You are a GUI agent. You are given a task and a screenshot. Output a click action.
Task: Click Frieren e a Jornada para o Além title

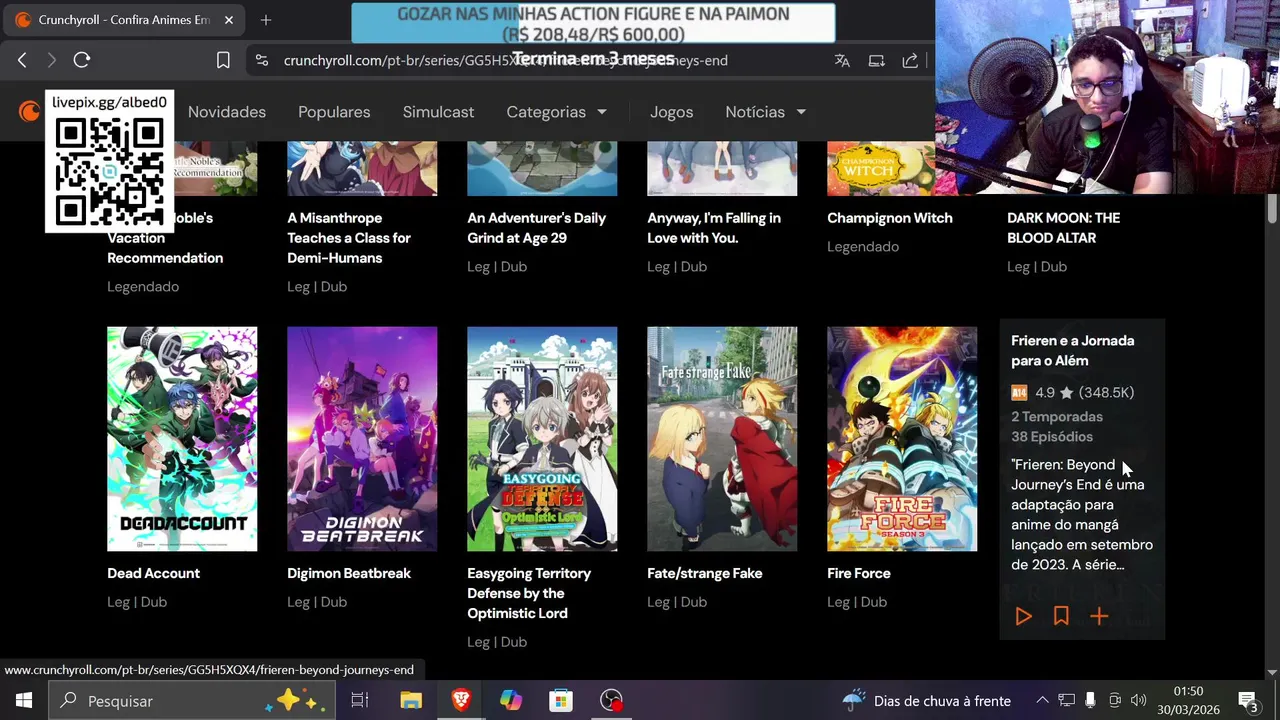pyautogui.click(x=1072, y=351)
